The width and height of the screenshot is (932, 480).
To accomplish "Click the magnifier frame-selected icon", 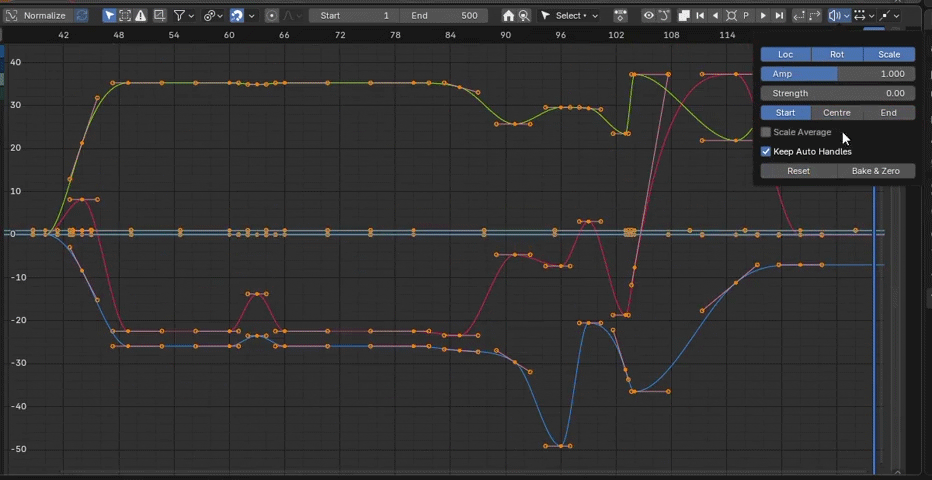I will tap(523, 16).
